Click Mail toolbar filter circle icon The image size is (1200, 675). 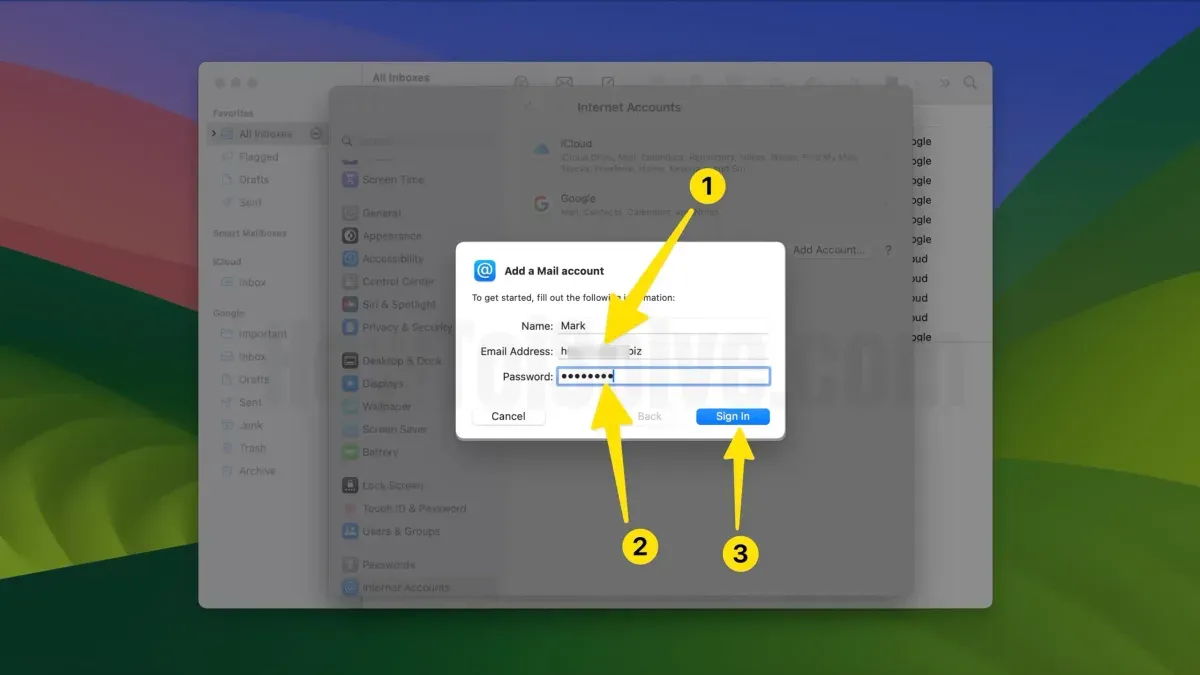click(x=521, y=83)
